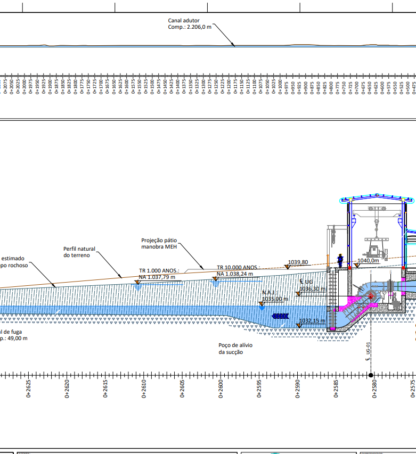
Task: Select the 1036,10 m unit centerline elevation
Action: [x=313, y=289]
